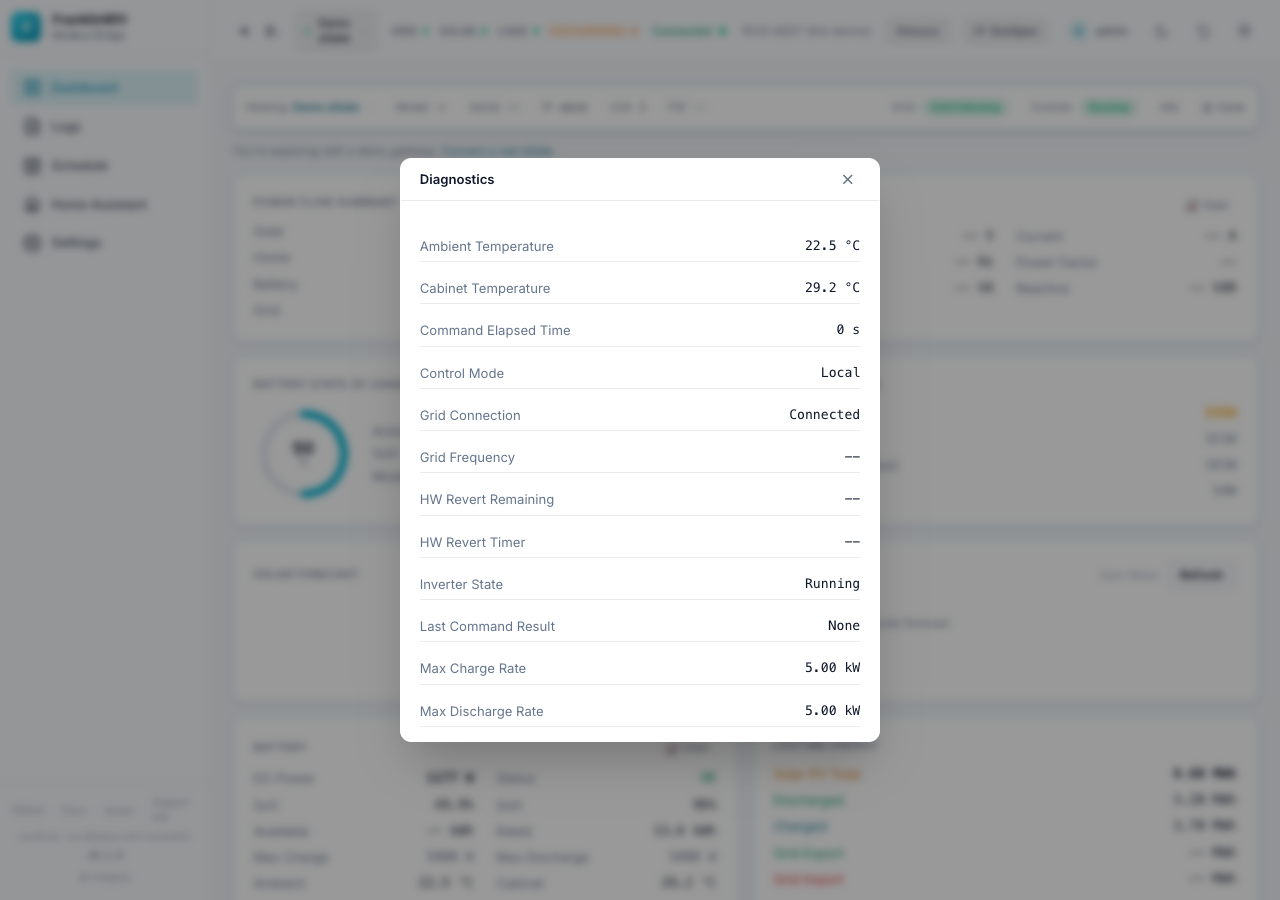Click the Diagnostics dialog title
The height and width of the screenshot is (900, 1280).
[x=457, y=179]
